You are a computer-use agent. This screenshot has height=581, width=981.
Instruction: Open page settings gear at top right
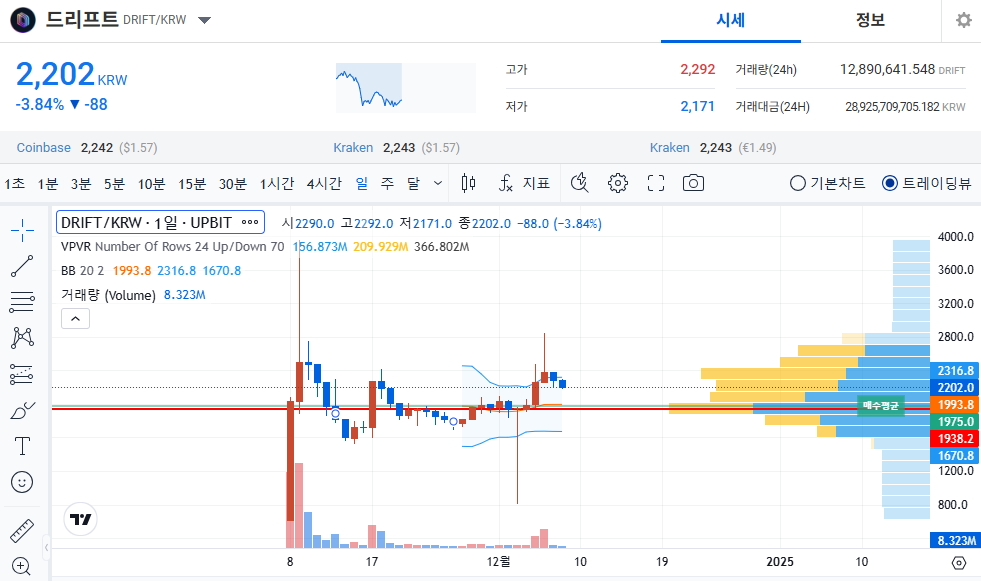click(963, 20)
